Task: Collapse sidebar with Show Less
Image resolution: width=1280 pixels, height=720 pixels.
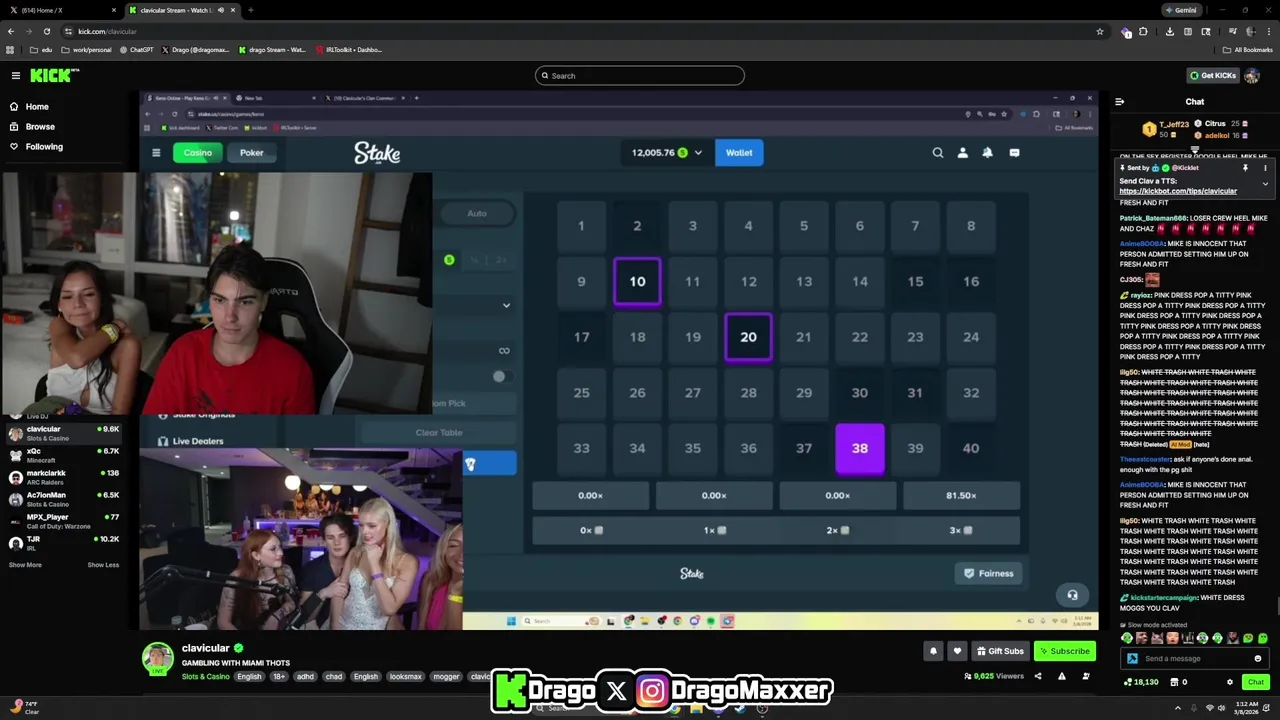Action: [x=103, y=565]
